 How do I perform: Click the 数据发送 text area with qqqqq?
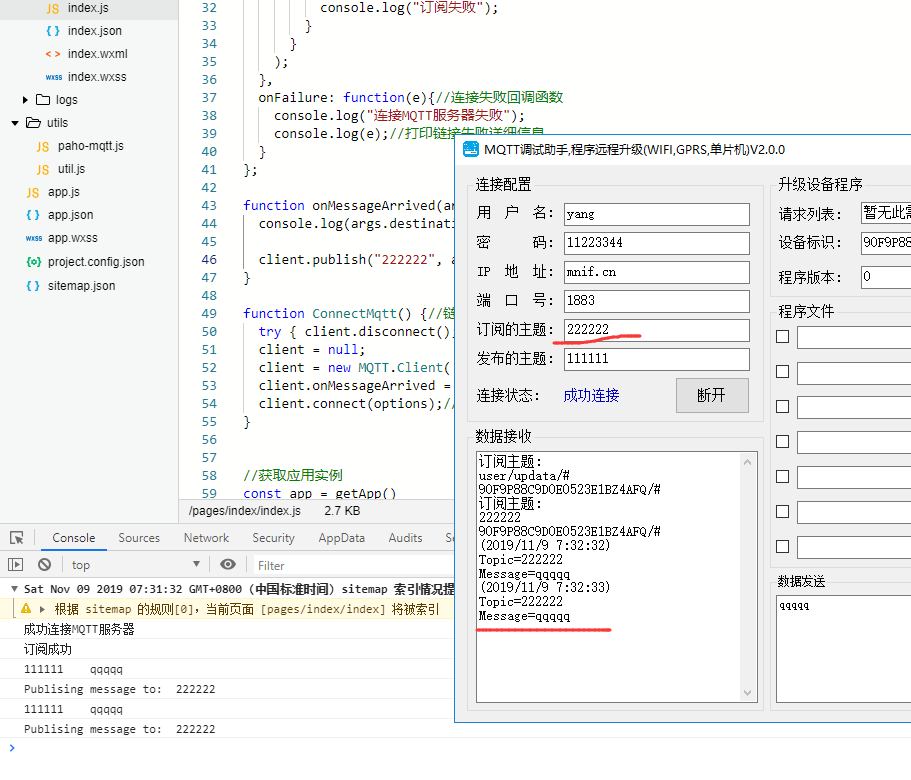tap(844, 648)
